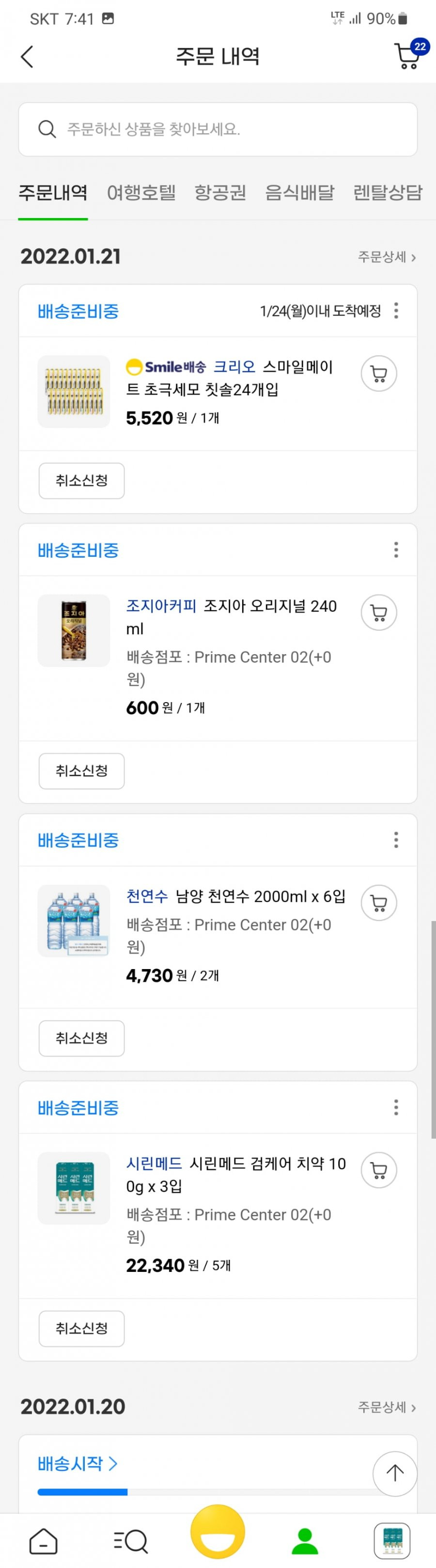Open more options for 크리오 order
Viewport: 436px width, 1568px height.
click(396, 311)
